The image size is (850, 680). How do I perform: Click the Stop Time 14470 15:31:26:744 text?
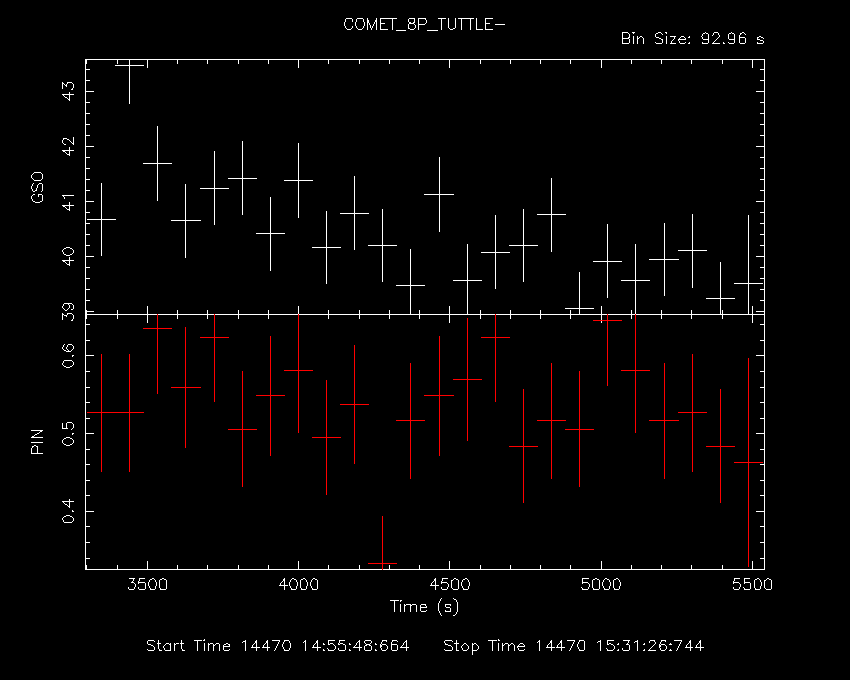point(574,646)
